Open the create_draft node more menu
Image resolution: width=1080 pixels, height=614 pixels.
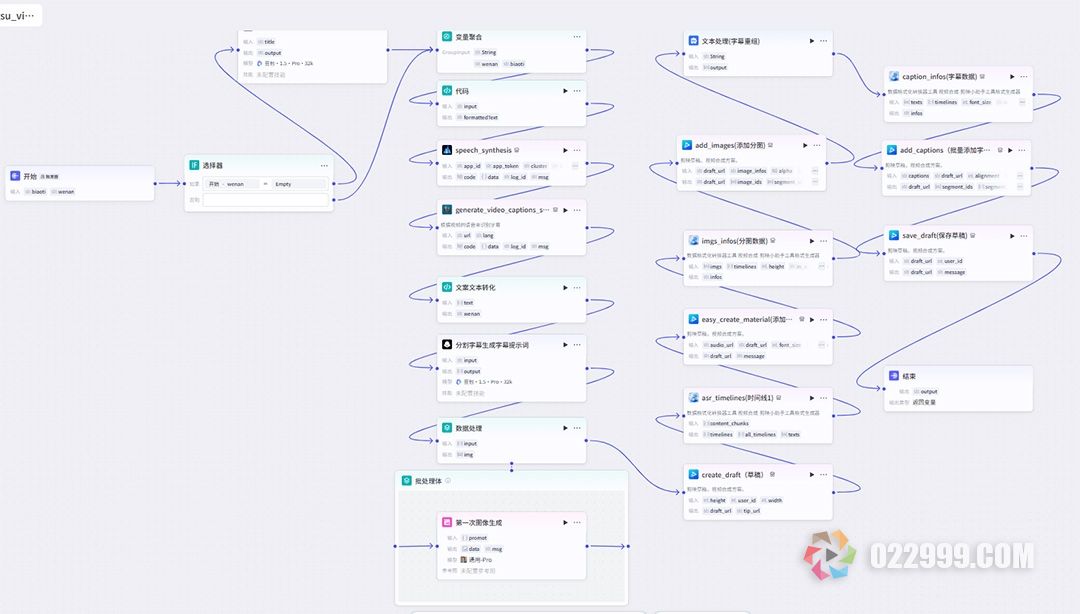coord(824,475)
